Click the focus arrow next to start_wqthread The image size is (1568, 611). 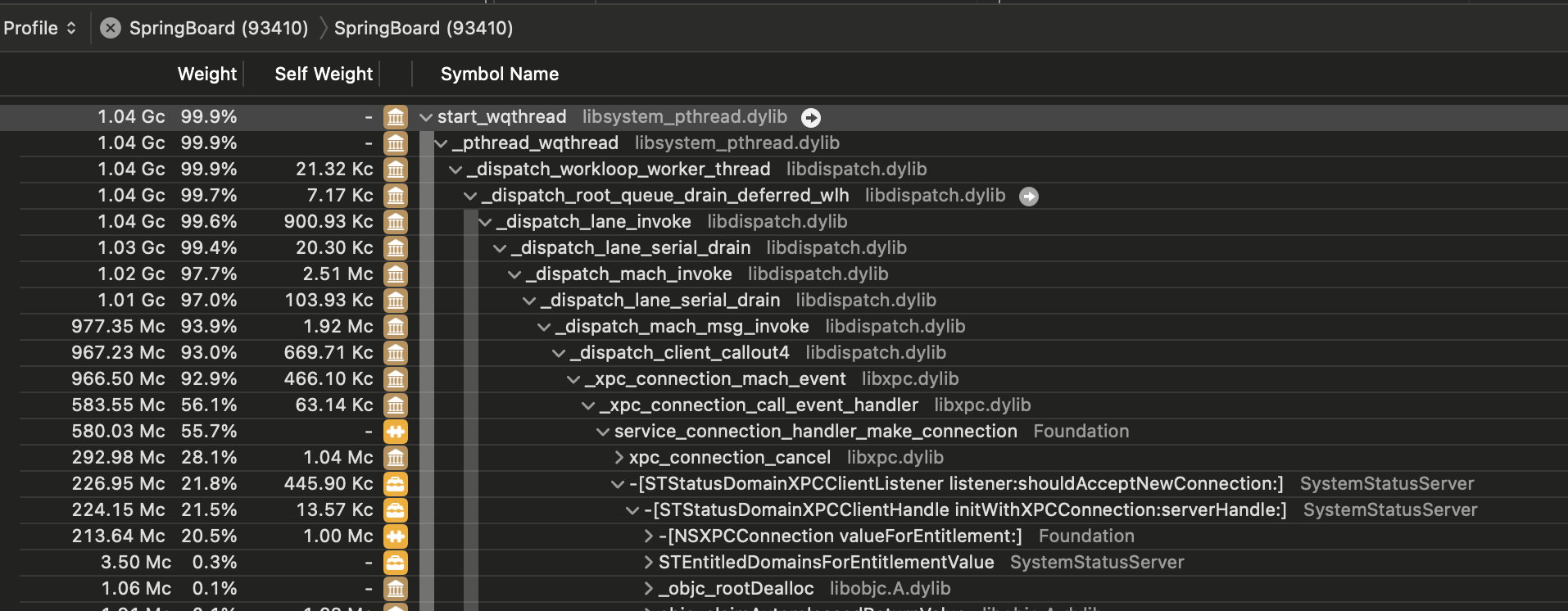coord(810,118)
